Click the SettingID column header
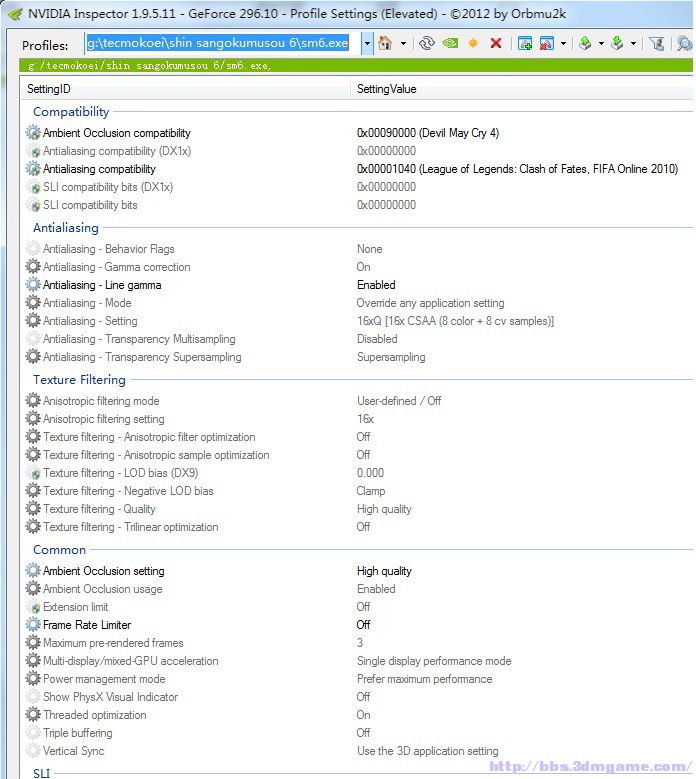Viewport: 696px width, 779px height. tap(185, 89)
